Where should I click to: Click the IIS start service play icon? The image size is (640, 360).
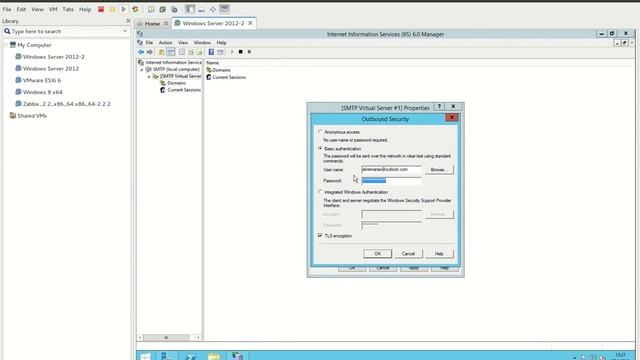[x=232, y=52]
